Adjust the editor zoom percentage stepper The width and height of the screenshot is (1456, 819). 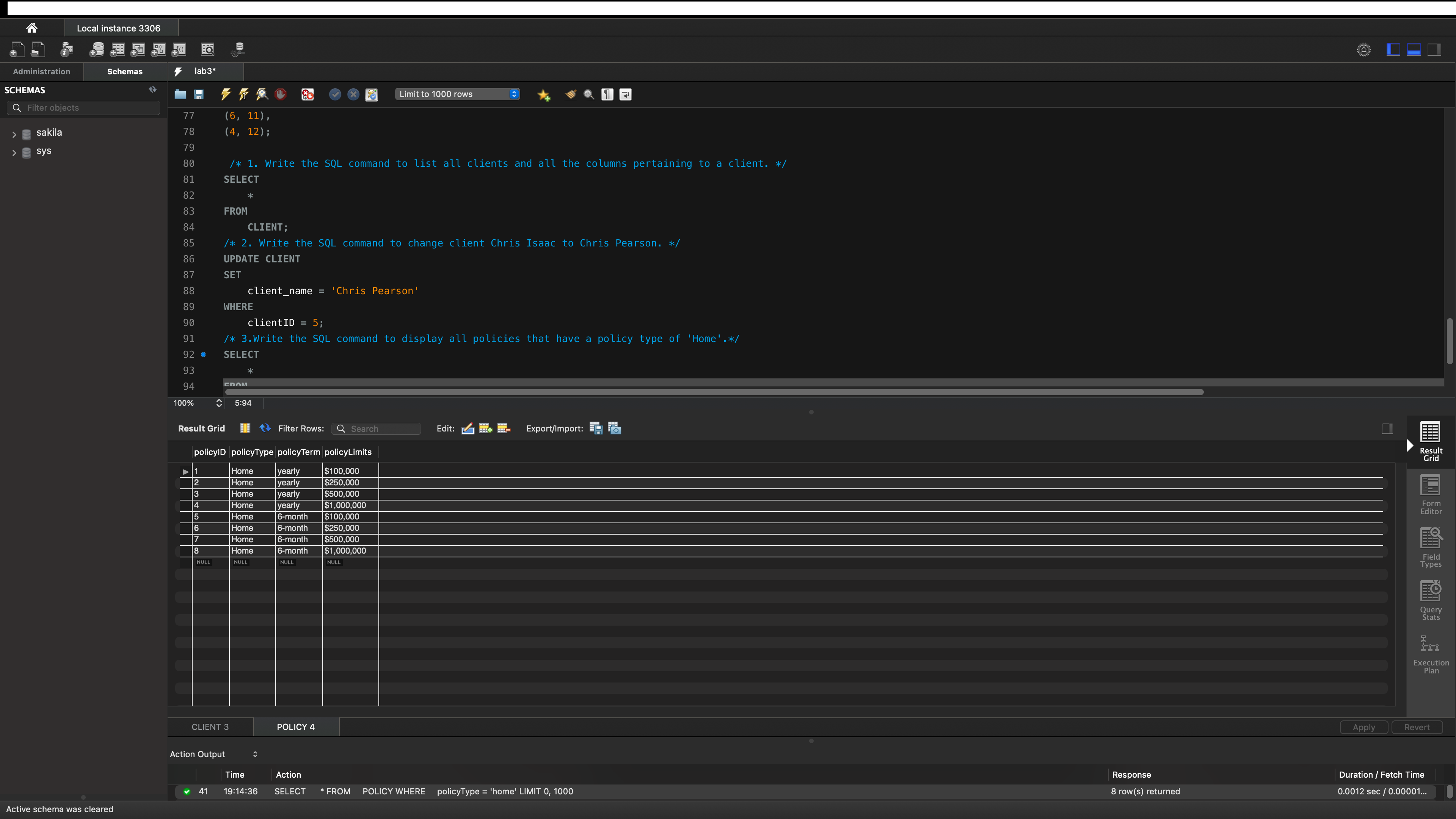click(219, 403)
